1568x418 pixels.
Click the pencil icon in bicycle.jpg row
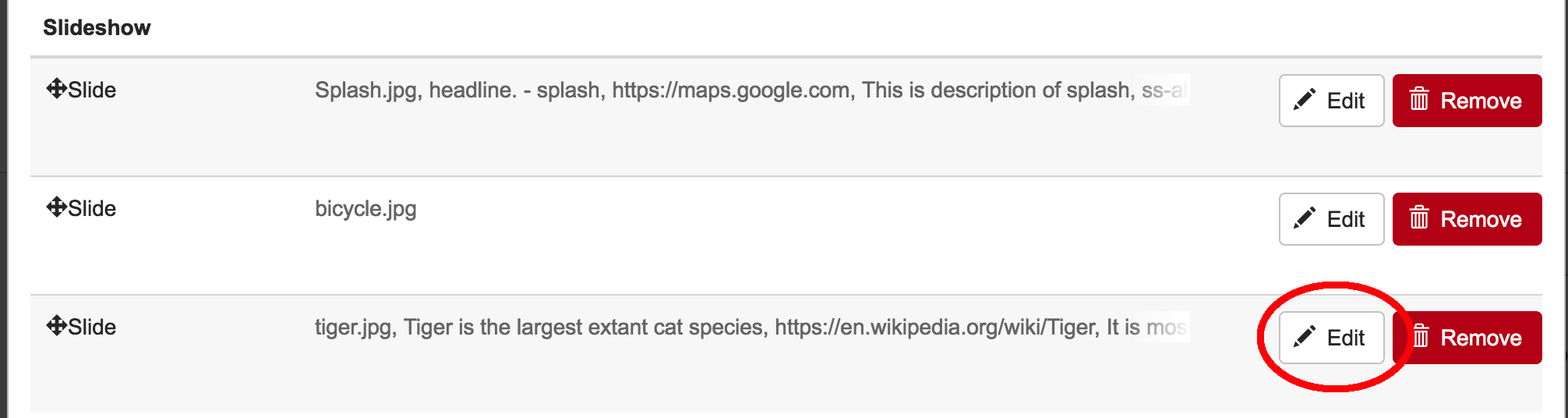pos(1305,218)
